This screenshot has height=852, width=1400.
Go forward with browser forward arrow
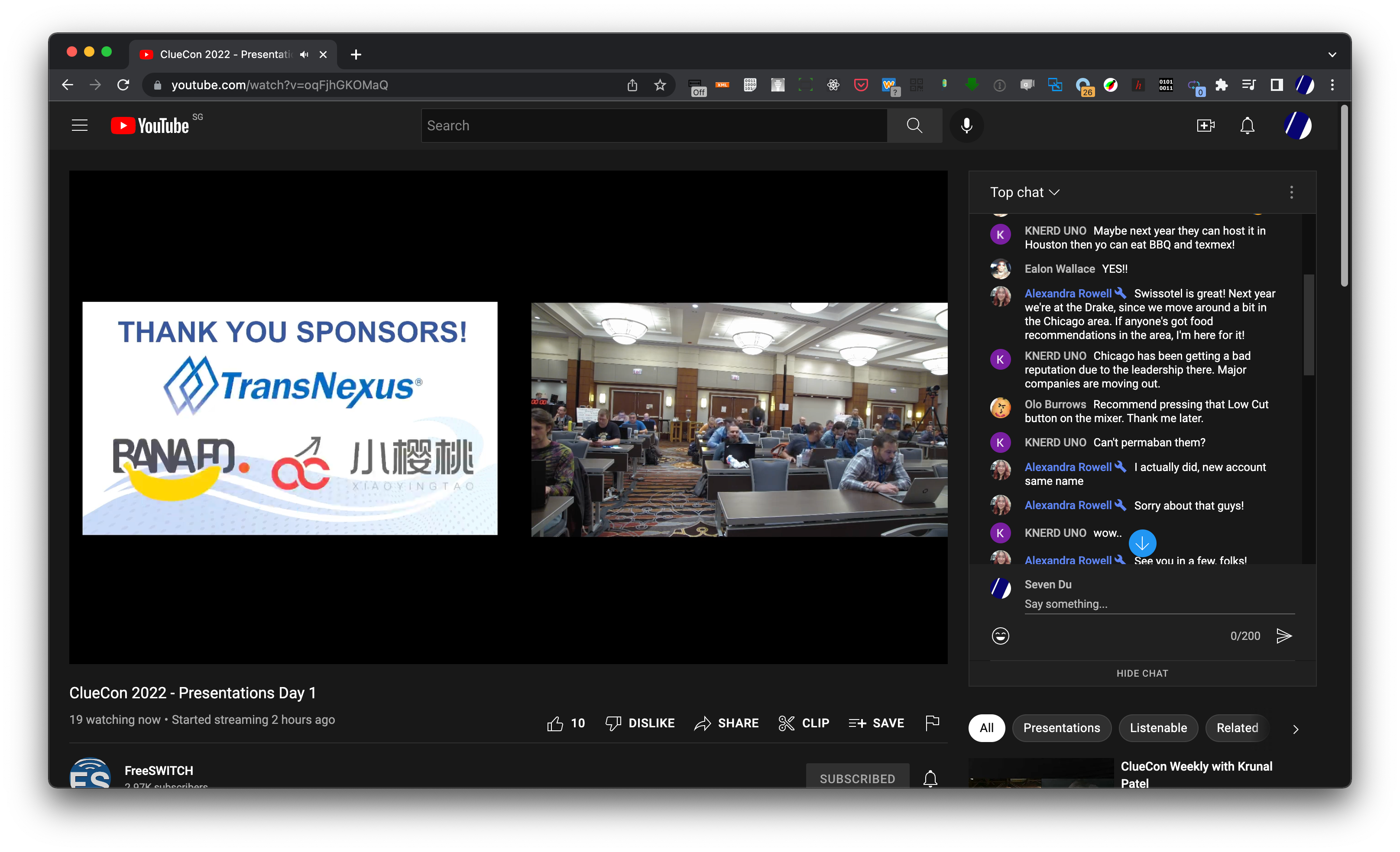coord(95,84)
